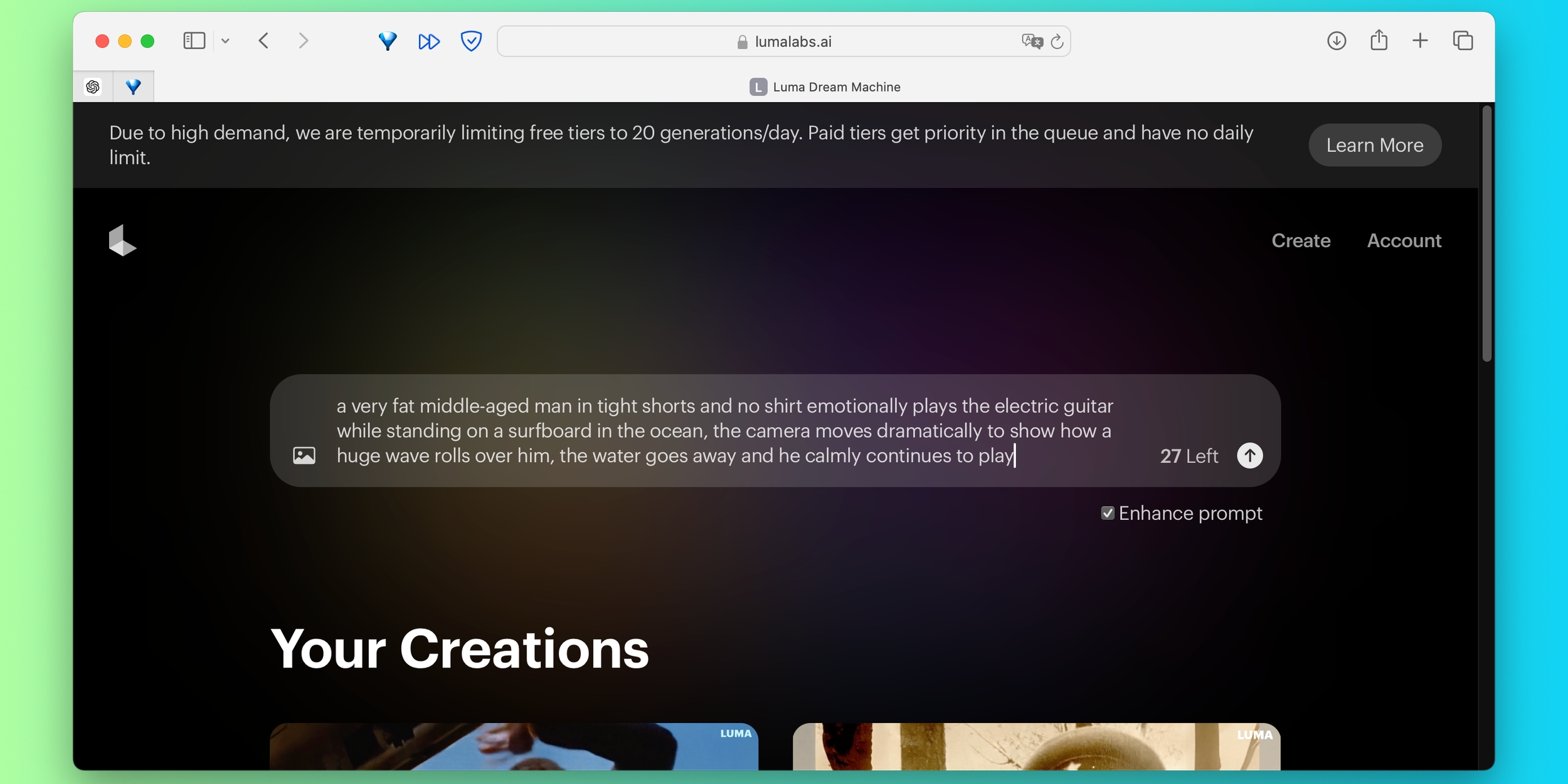Click the fast-forward extension icon
This screenshot has height=784, width=1568.
coord(429,41)
